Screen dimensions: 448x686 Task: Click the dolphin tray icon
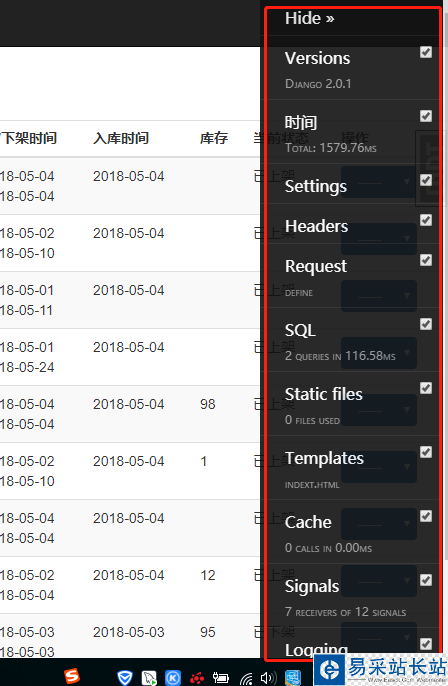tap(149, 678)
